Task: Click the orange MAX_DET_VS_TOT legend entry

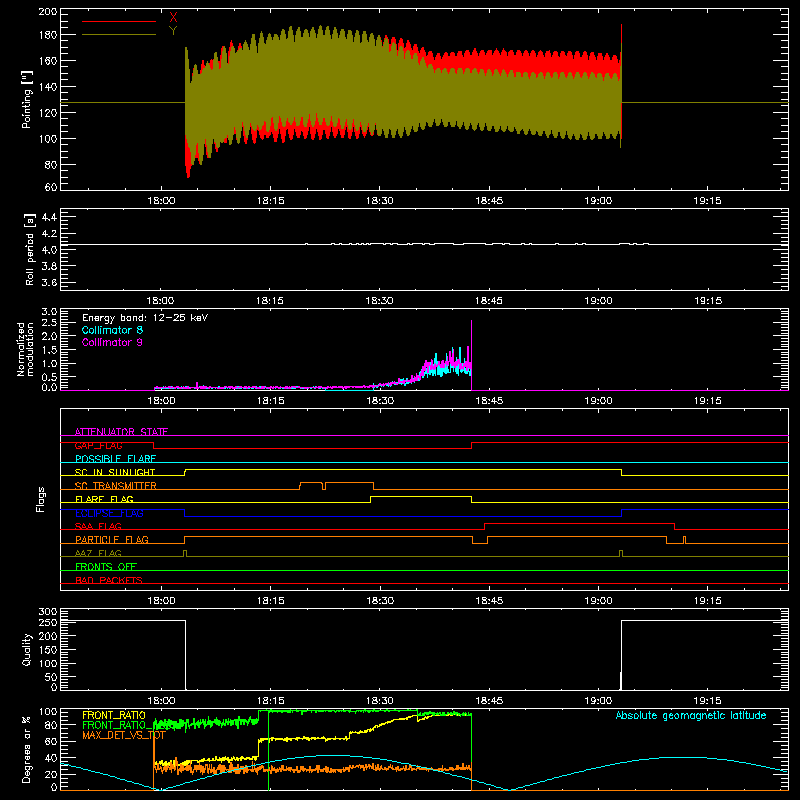Action: (x=123, y=735)
